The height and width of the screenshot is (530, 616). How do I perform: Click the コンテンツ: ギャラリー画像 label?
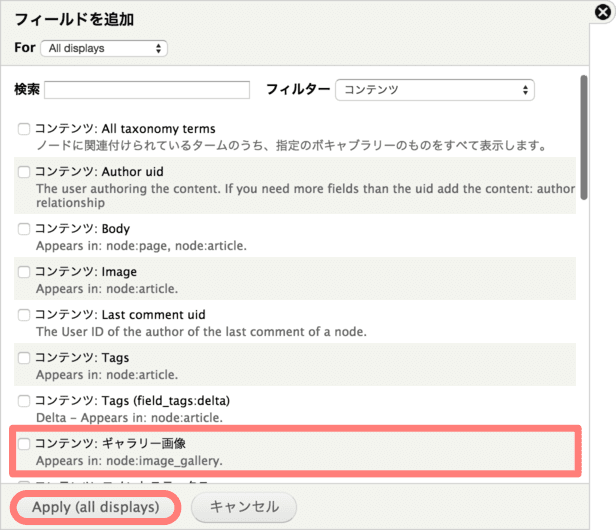111,444
